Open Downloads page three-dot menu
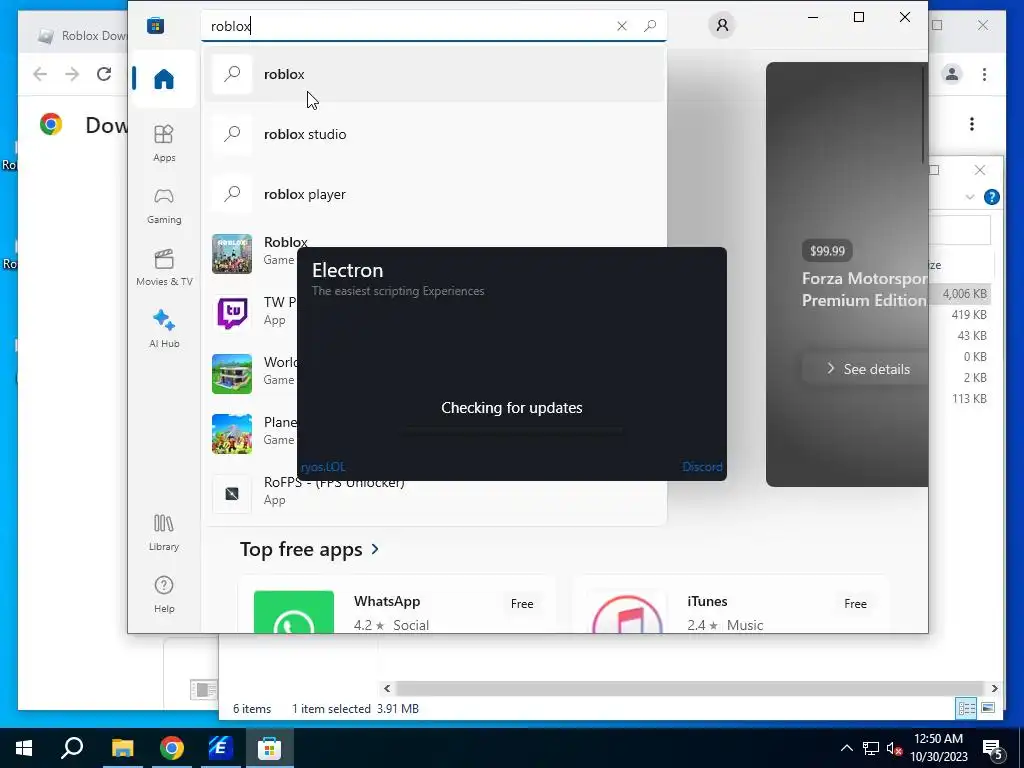The width and height of the screenshot is (1024, 768). point(972,124)
